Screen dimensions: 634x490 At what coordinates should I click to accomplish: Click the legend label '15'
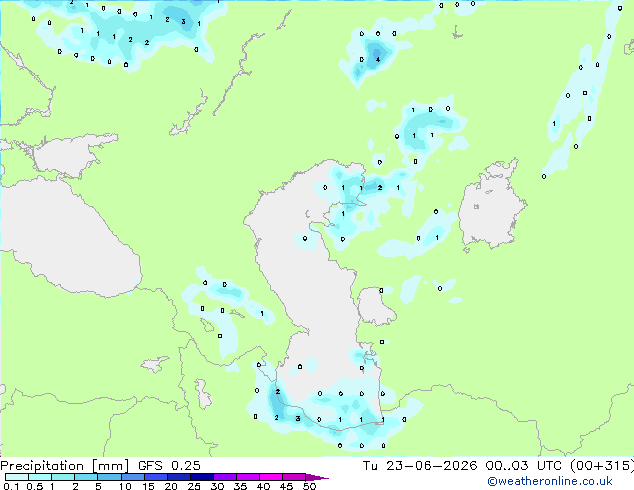coord(148,486)
